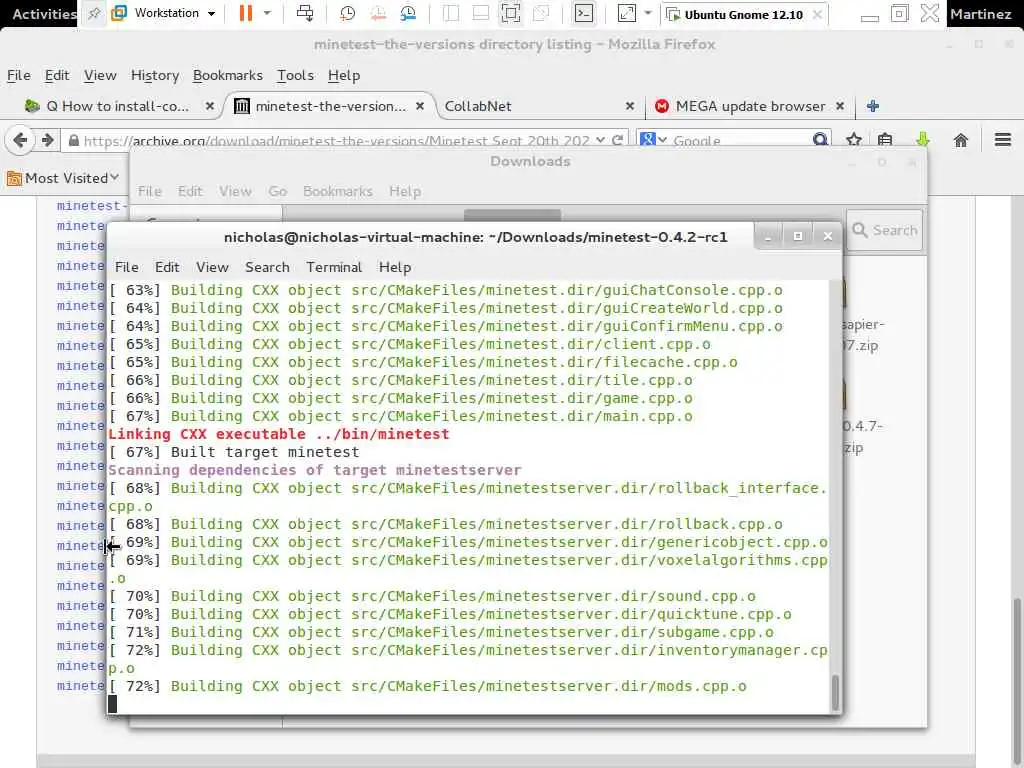This screenshot has width=1024, height=768.
Task: Show bookmarks list icon
Action: pos(885,140)
